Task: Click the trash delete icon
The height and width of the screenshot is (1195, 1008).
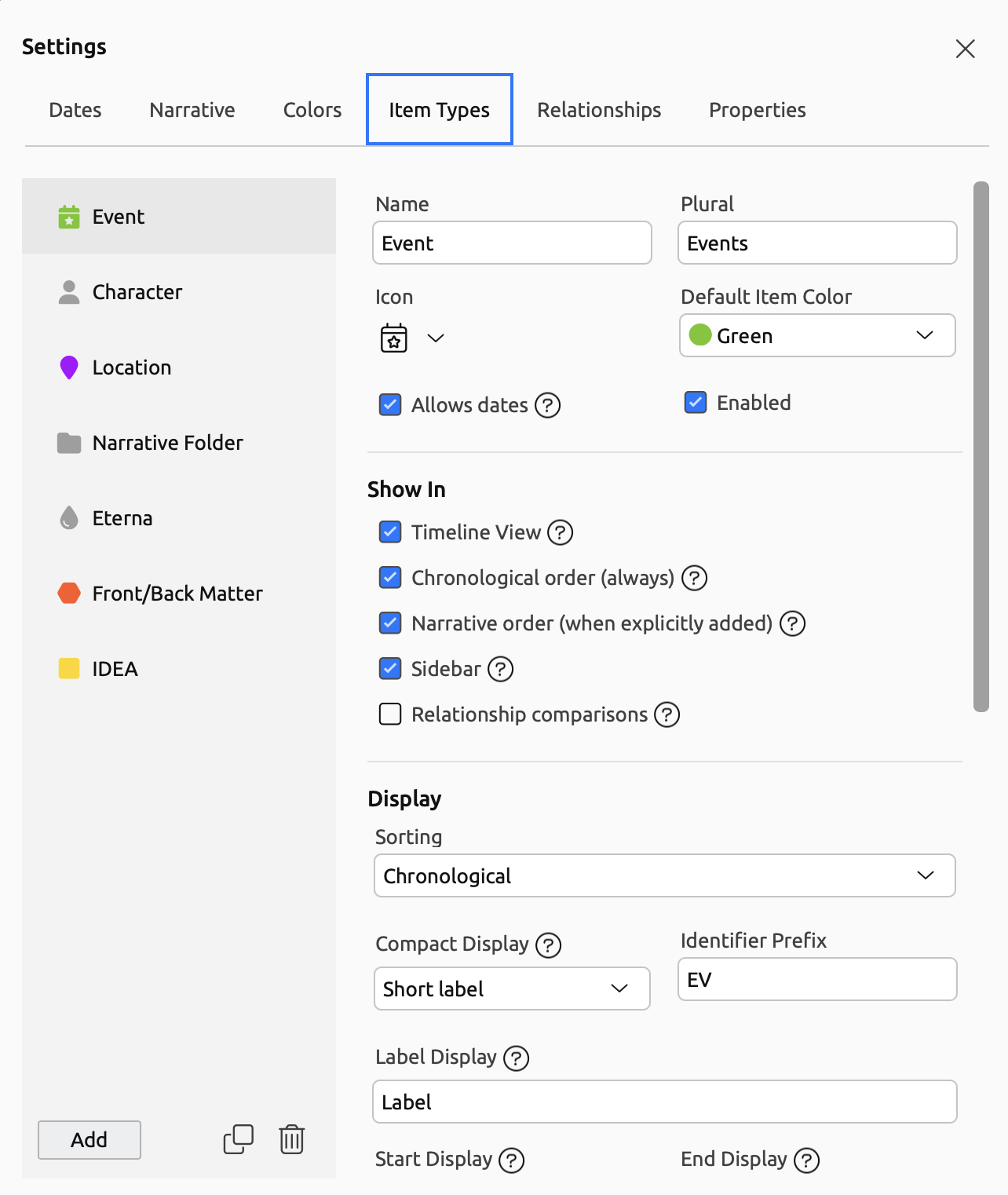Action: (x=291, y=1139)
